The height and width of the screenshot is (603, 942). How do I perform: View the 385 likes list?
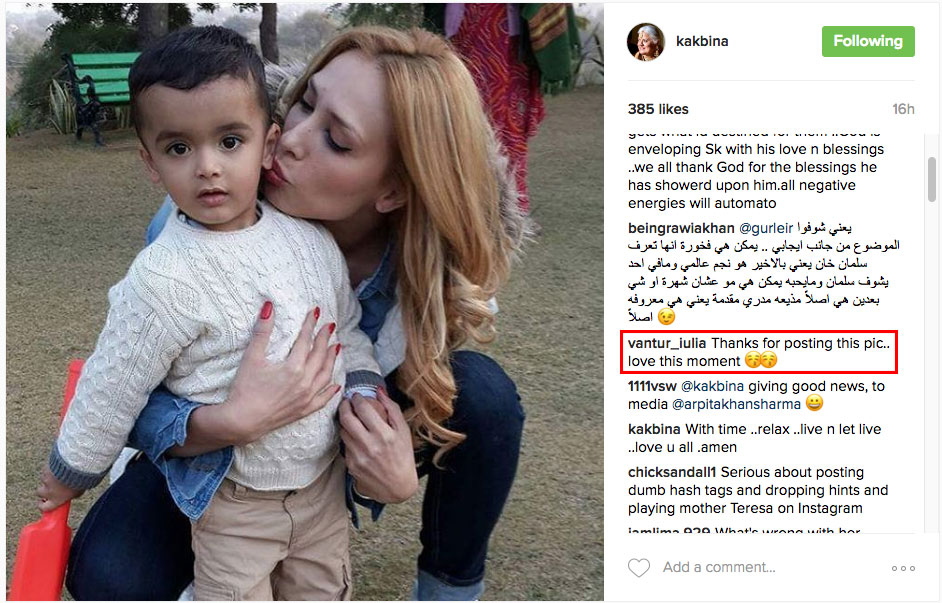click(x=658, y=109)
